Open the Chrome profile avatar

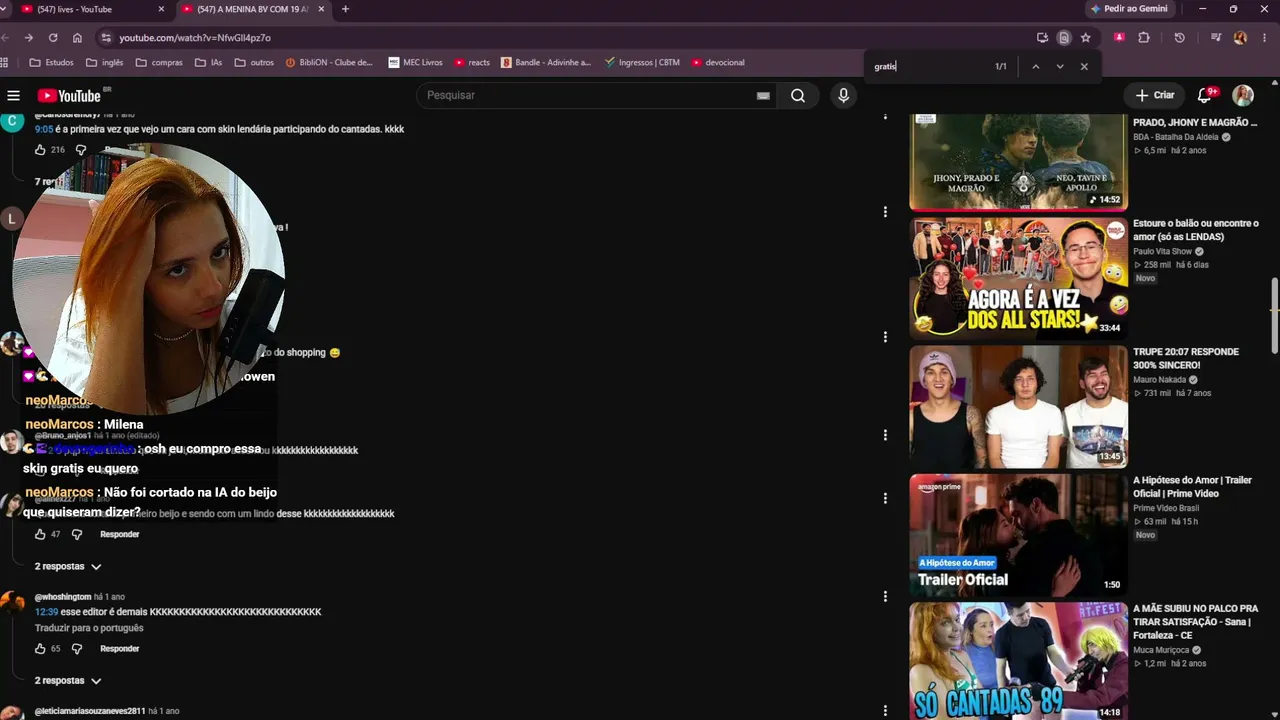point(1240,38)
